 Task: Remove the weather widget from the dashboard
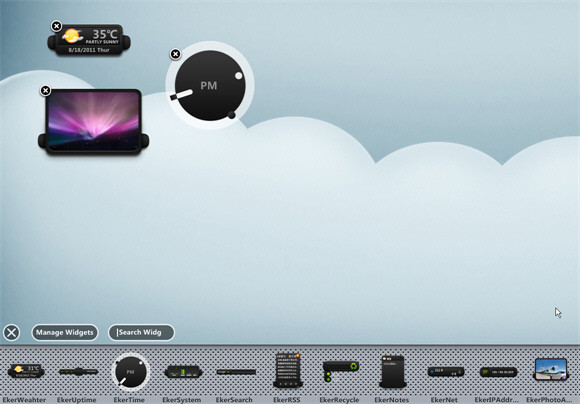(56, 26)
